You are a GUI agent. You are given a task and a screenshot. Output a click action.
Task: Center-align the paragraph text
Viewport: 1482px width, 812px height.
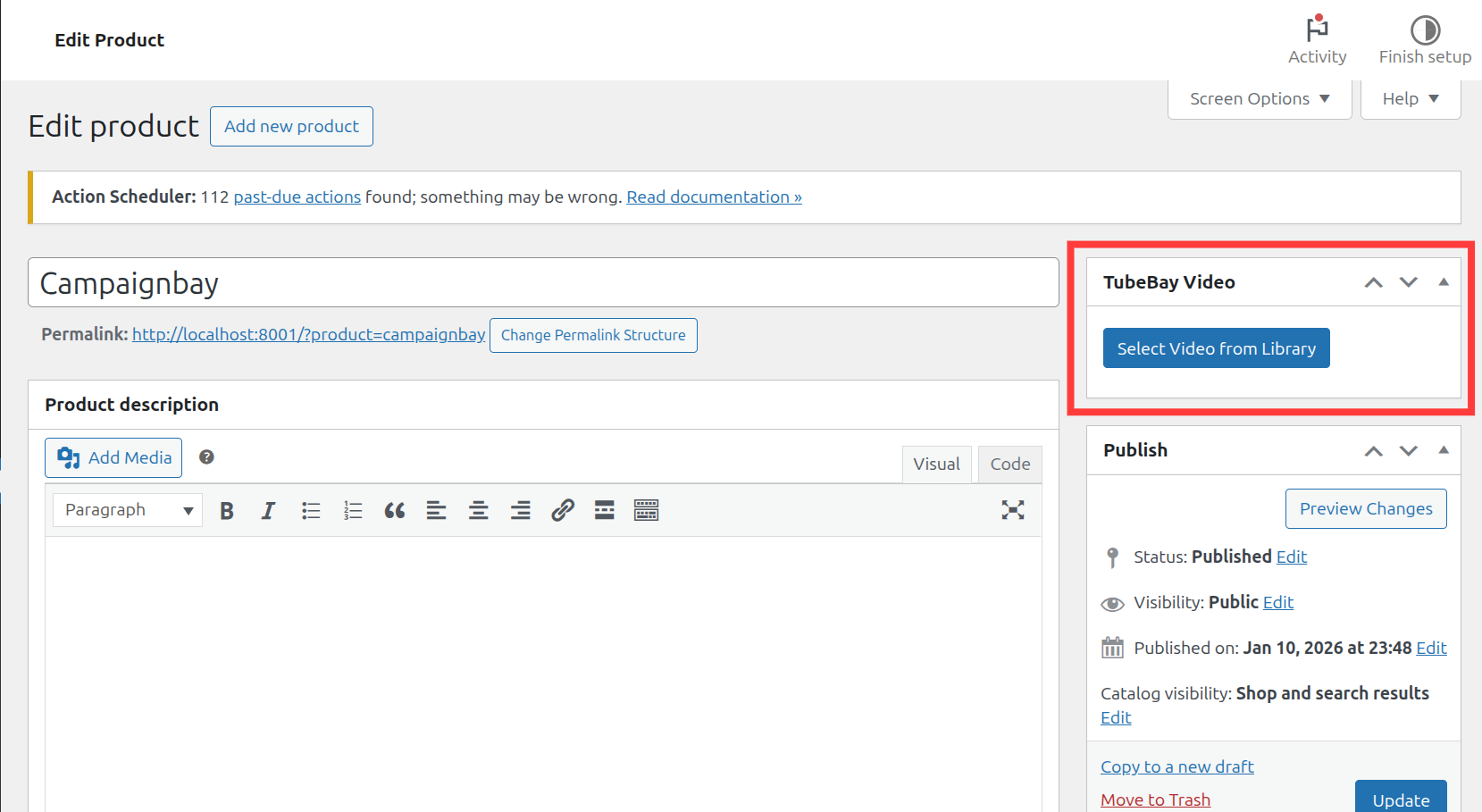pyautogui.click(x=479, y=510)
